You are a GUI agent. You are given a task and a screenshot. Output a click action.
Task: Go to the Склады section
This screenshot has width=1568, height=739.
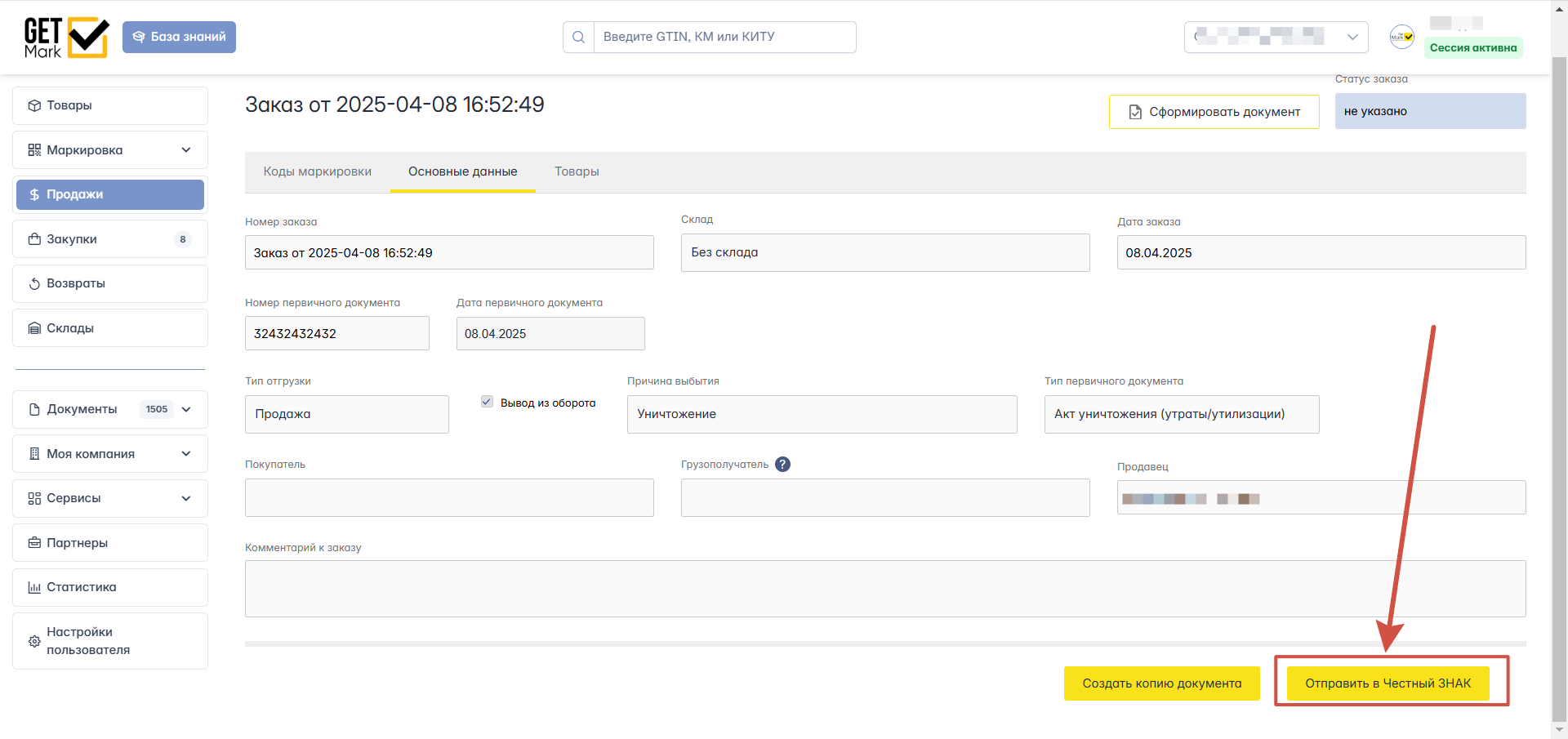coord(110,328)
